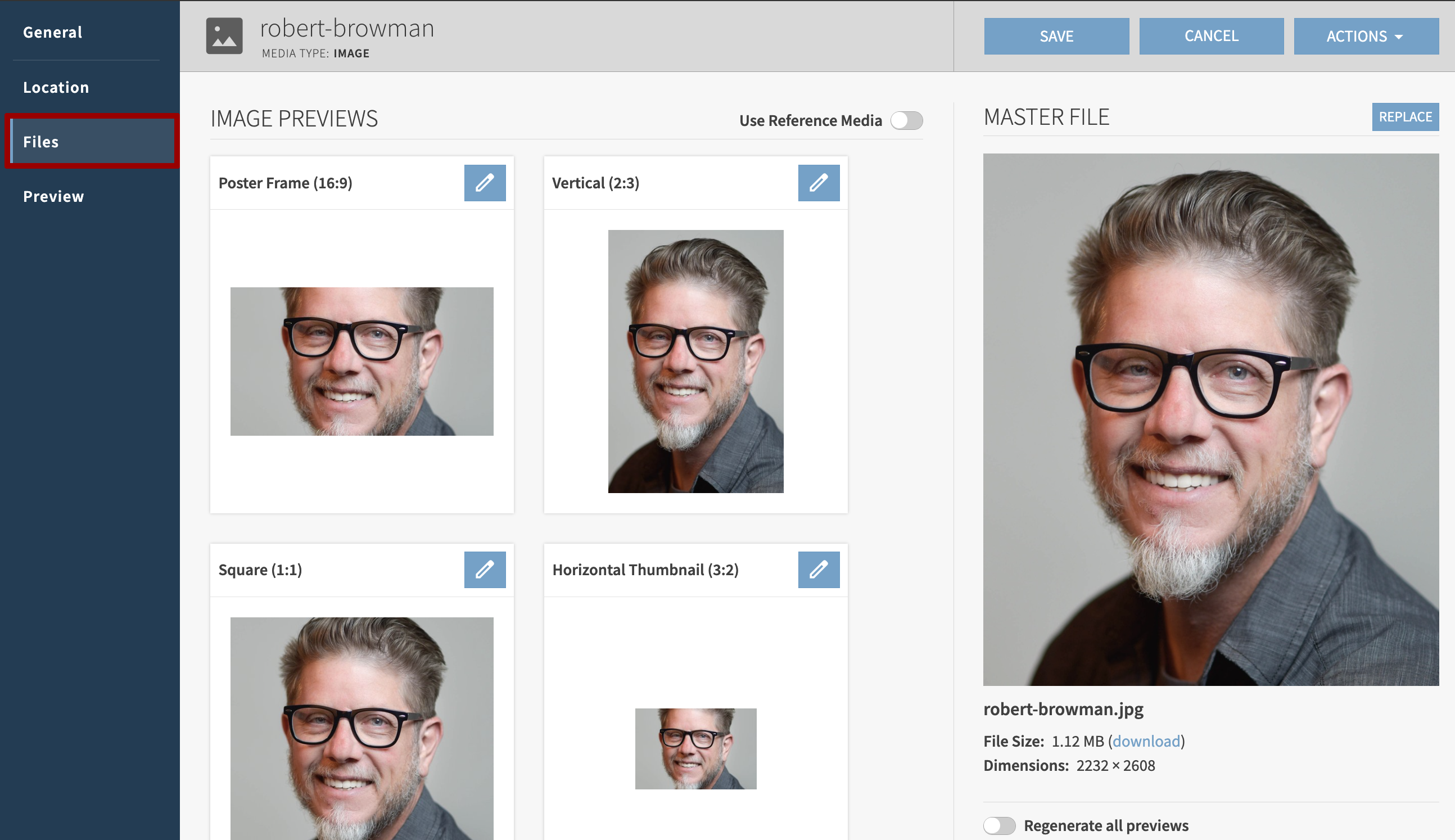Edit the Poster Frame (16:9) preview
This screenshot has height=840, width=1455.
click(x=485, y=183)
